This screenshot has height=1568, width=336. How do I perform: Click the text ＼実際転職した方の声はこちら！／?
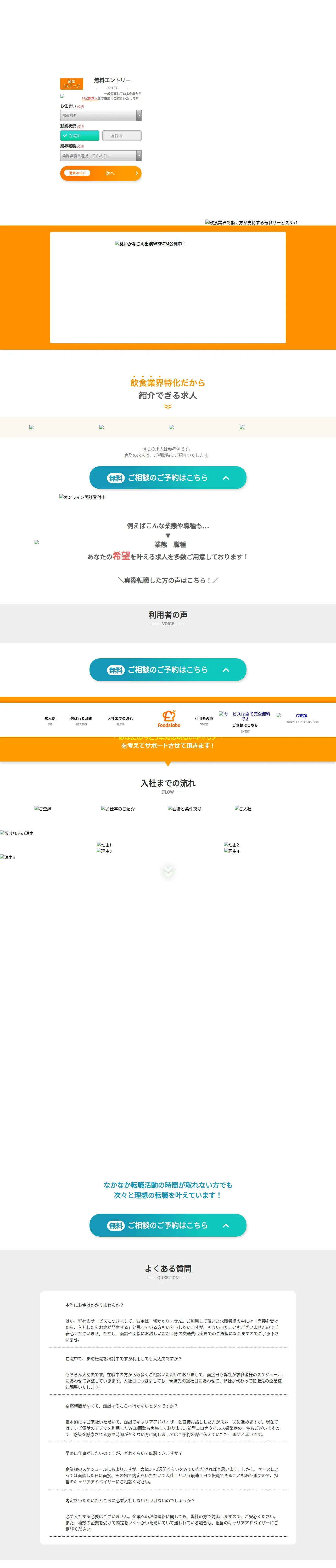coord(168,580)
